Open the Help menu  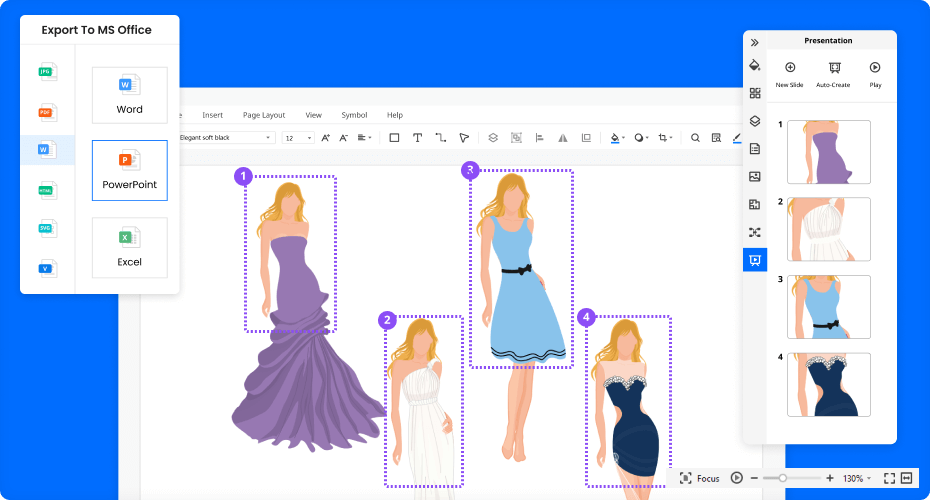(x=394, y=115)
